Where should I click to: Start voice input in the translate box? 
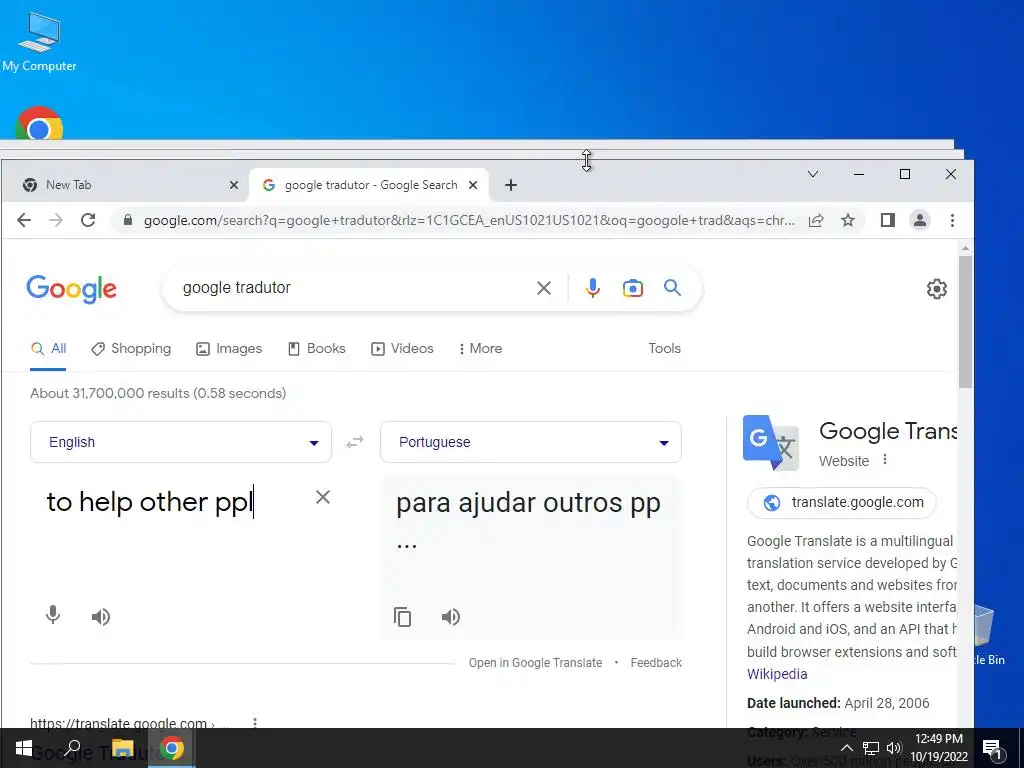tap(53, 615)
